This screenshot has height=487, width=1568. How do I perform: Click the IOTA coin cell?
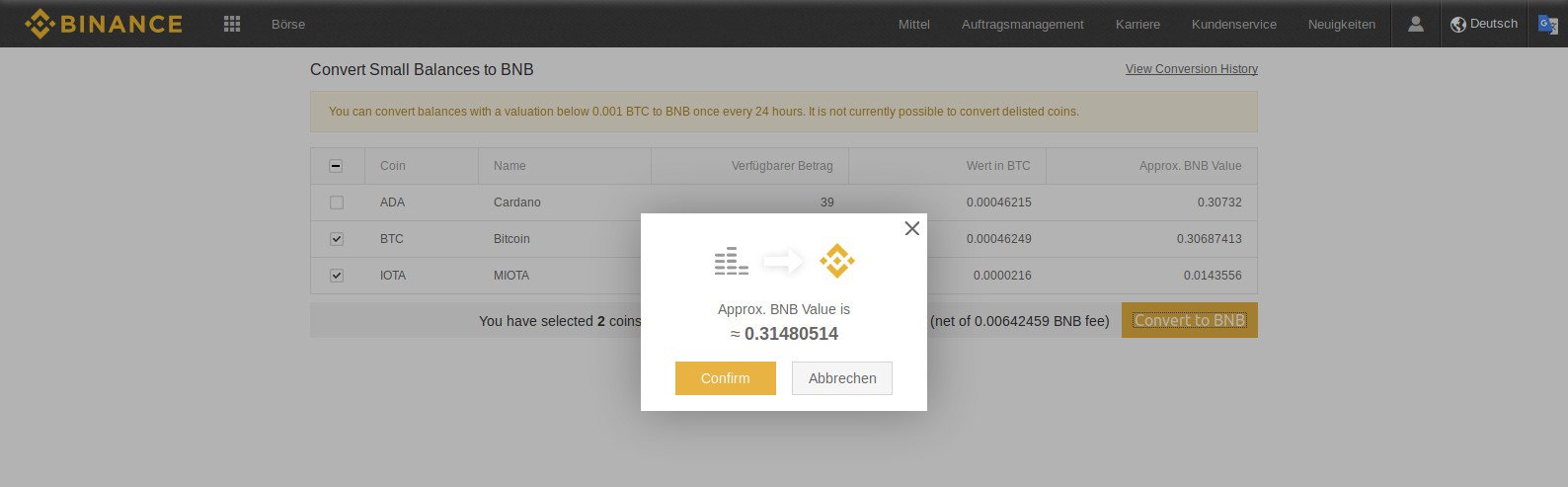(x=393, y=276)
